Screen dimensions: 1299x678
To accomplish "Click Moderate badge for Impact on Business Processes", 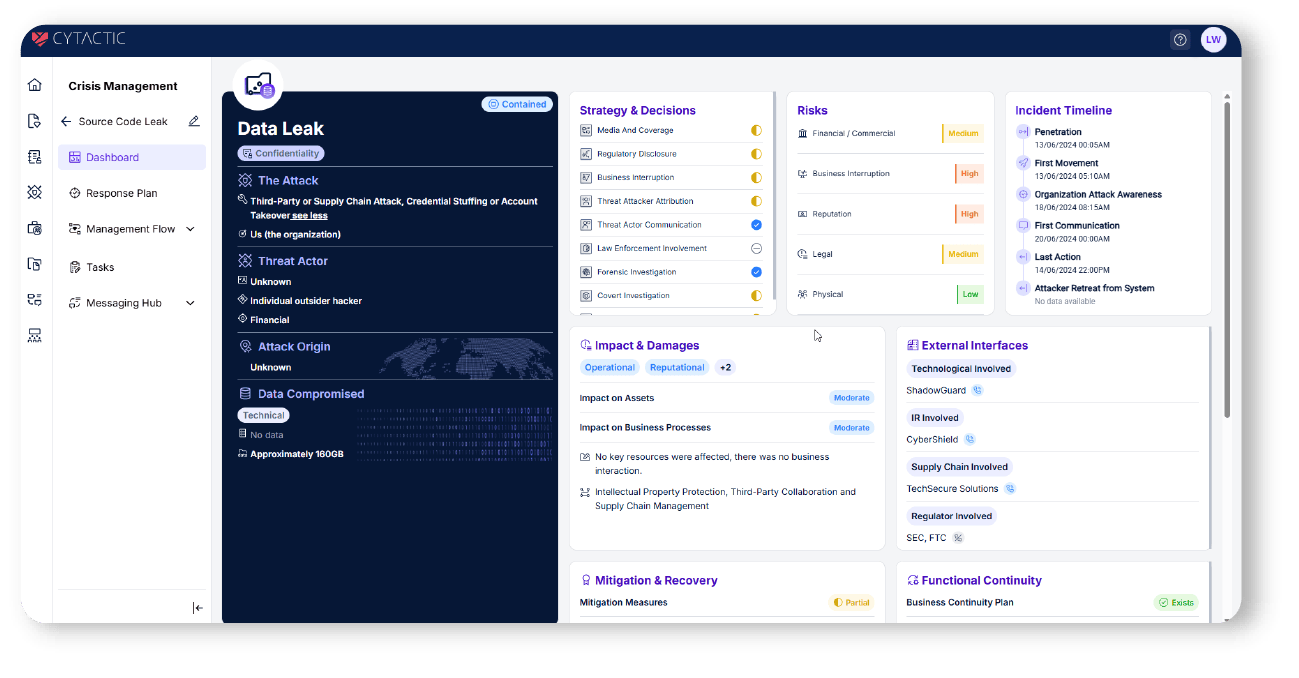I will click(852, 427).
